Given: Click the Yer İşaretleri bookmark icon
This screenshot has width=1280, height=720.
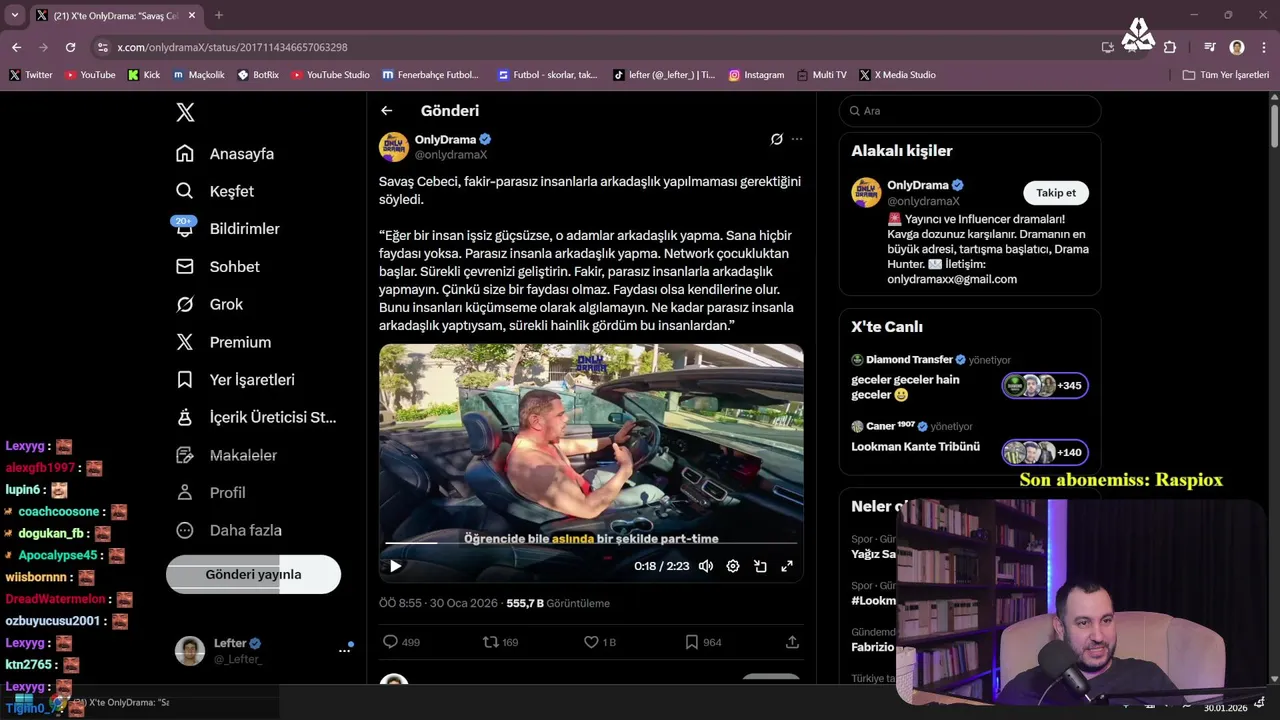Looking at the screenshot, I should (185, 380).
